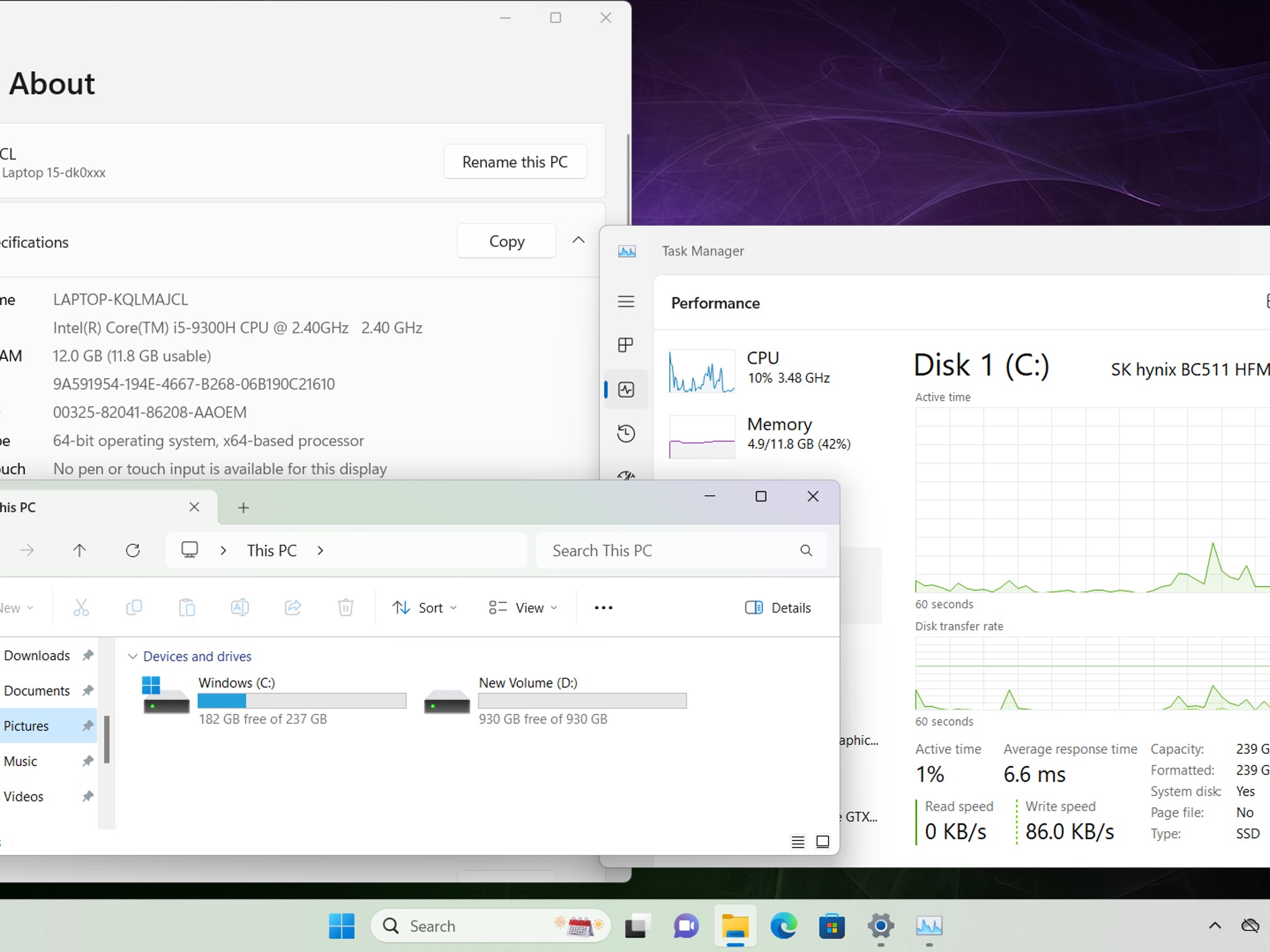
Task: Click Copy icon in File Explorer toolbar
Action: (134, 607)
